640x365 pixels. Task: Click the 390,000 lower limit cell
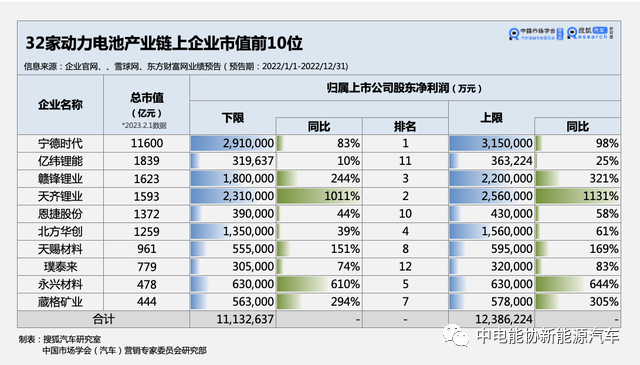(233, 214)
